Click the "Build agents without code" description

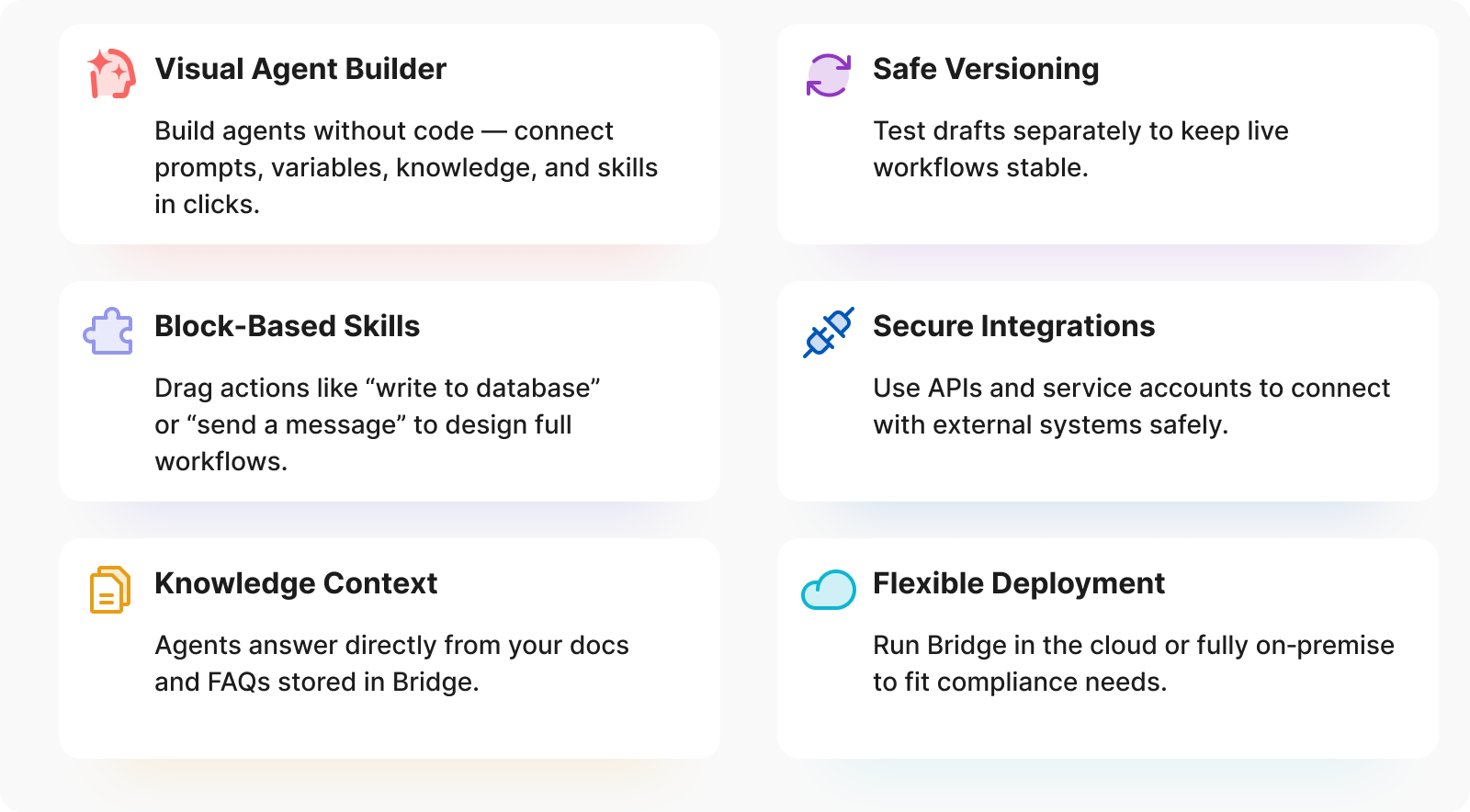(x=406, y=167)
